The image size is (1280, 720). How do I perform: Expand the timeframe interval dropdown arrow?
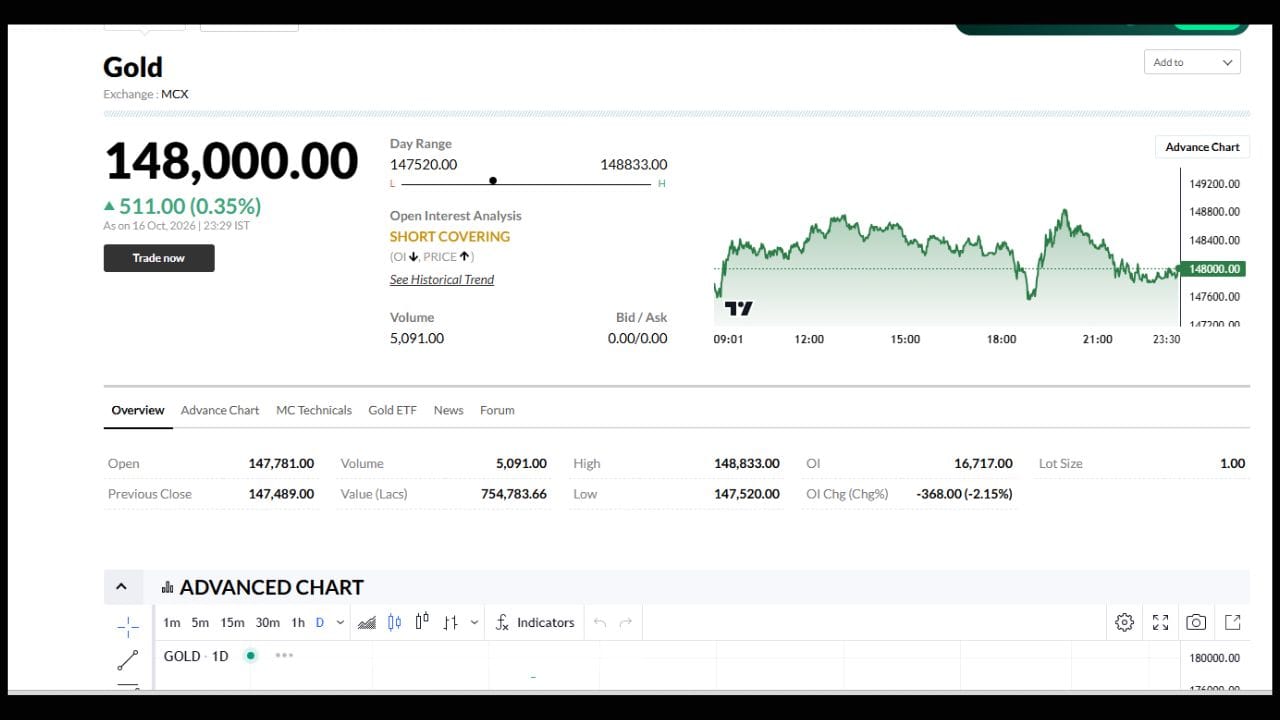pos(340,622)
